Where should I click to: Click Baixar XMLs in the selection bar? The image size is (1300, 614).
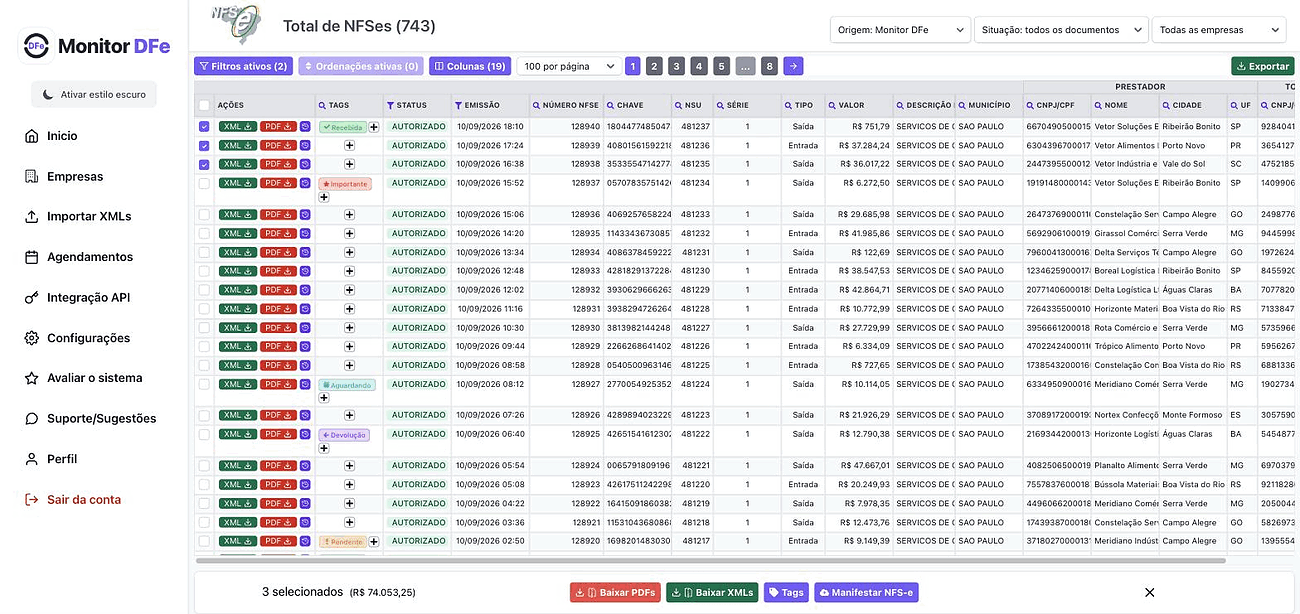(x=713, y=592)
